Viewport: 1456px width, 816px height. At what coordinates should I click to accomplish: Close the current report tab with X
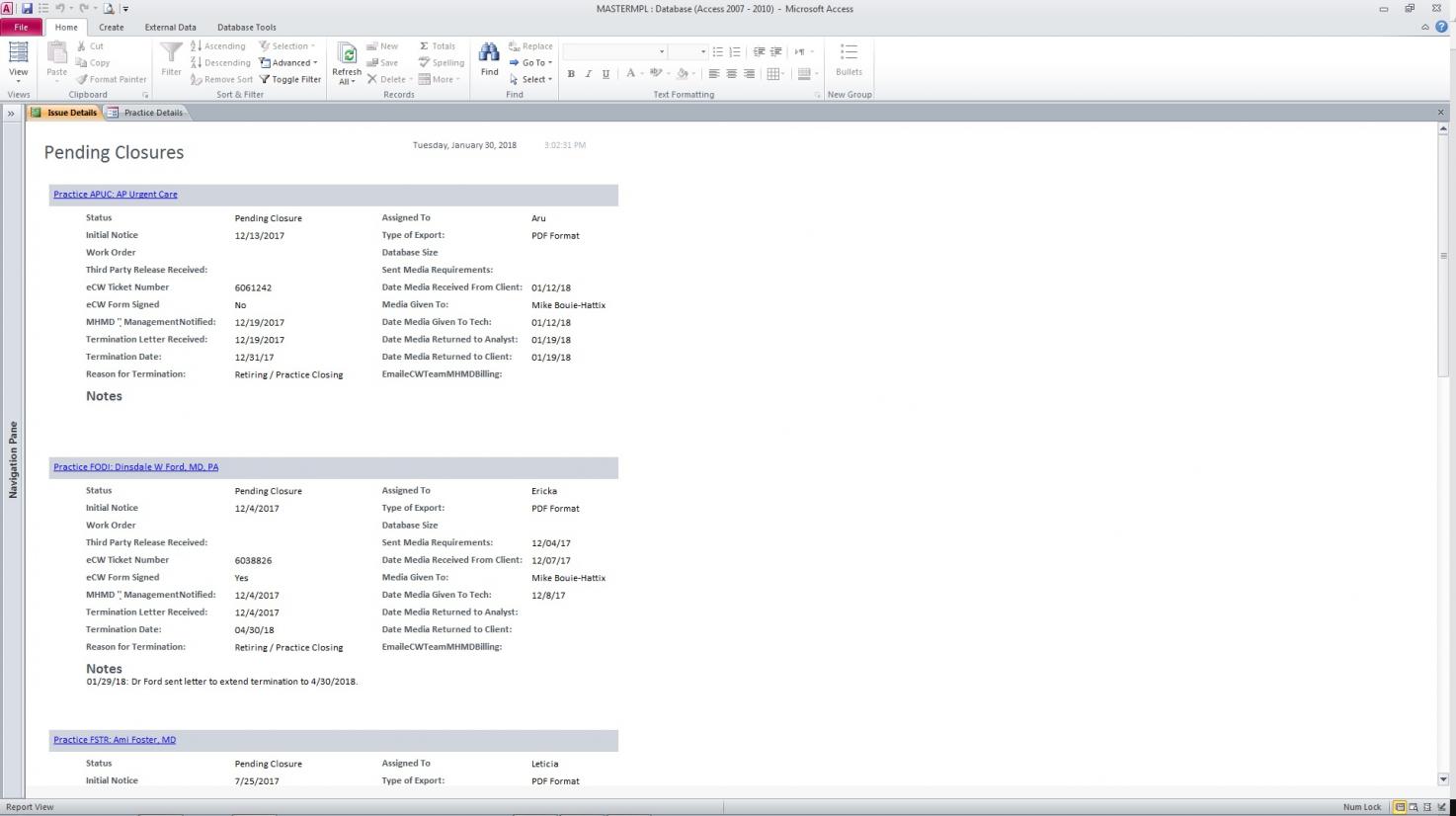(1440, 113)
